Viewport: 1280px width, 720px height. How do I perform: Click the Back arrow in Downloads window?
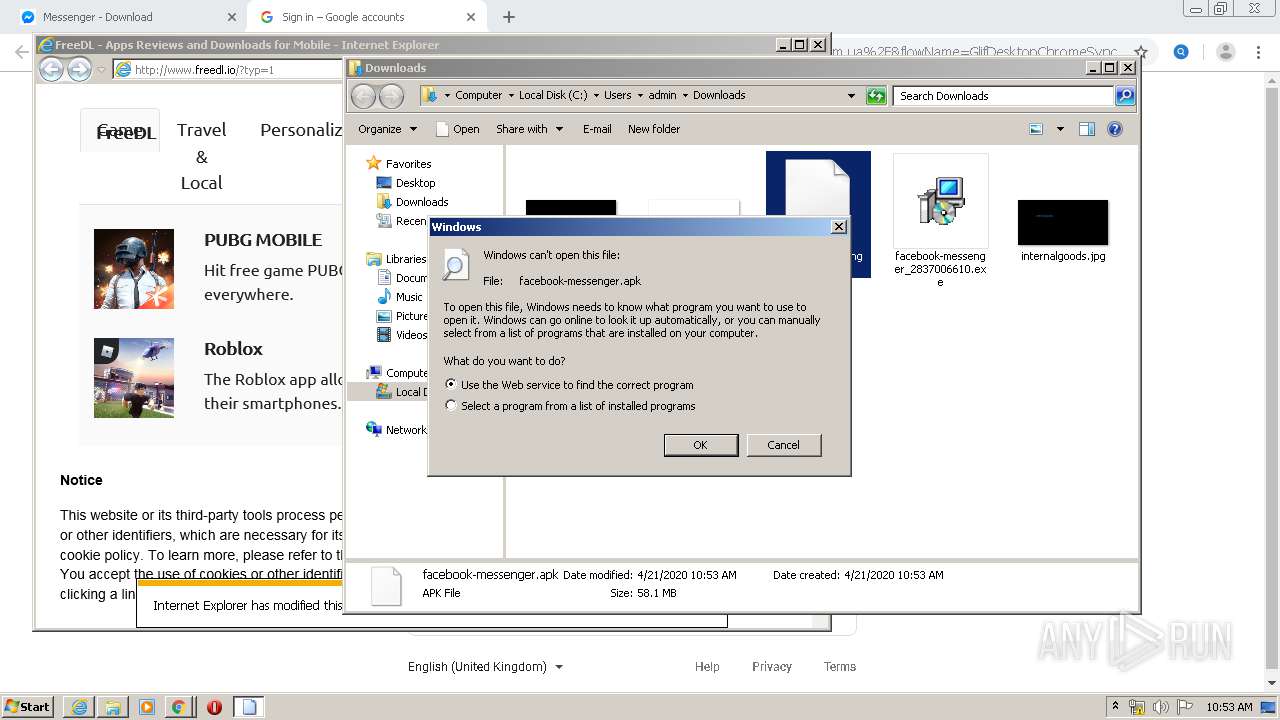[x=363, y=96]
